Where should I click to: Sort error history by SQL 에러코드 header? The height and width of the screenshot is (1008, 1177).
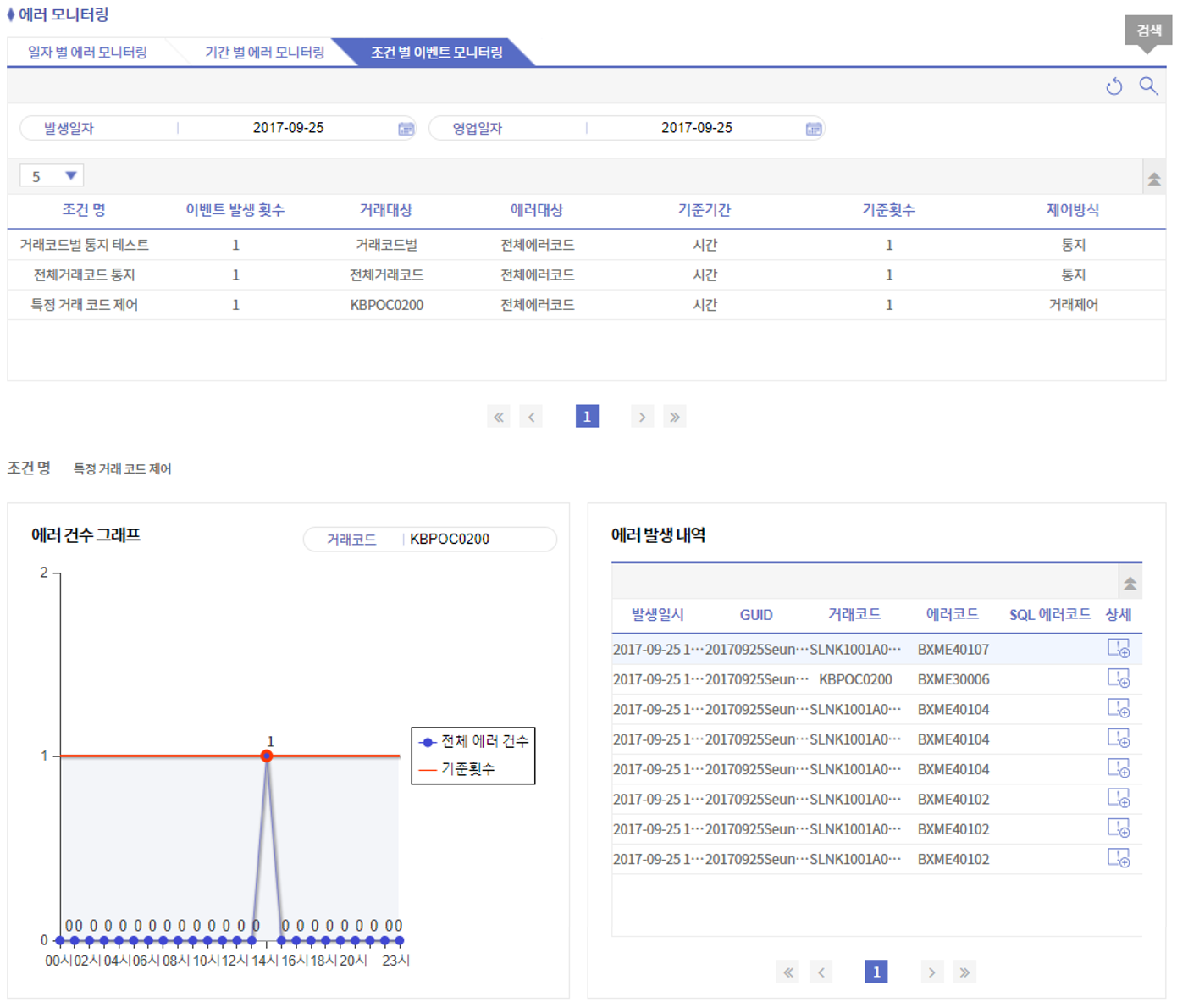pos(1050,615)
